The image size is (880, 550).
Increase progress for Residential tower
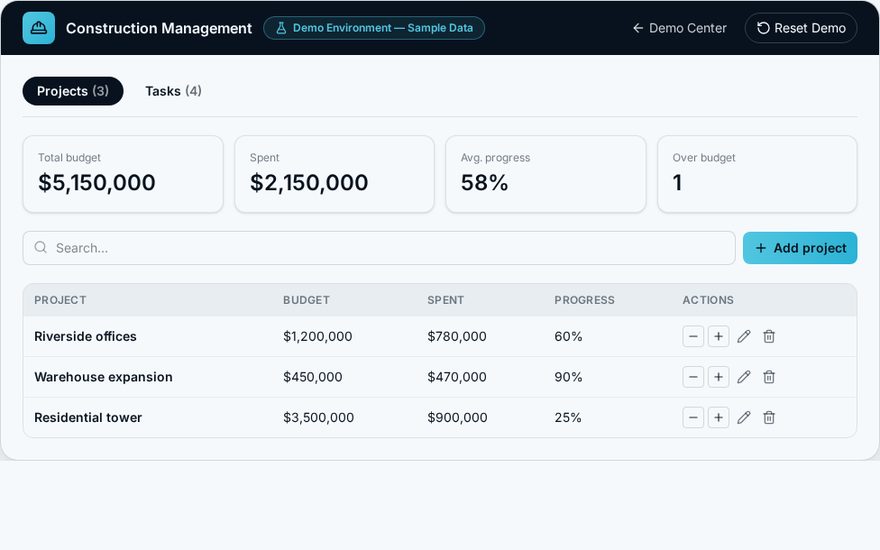click(x=718, y=418)
